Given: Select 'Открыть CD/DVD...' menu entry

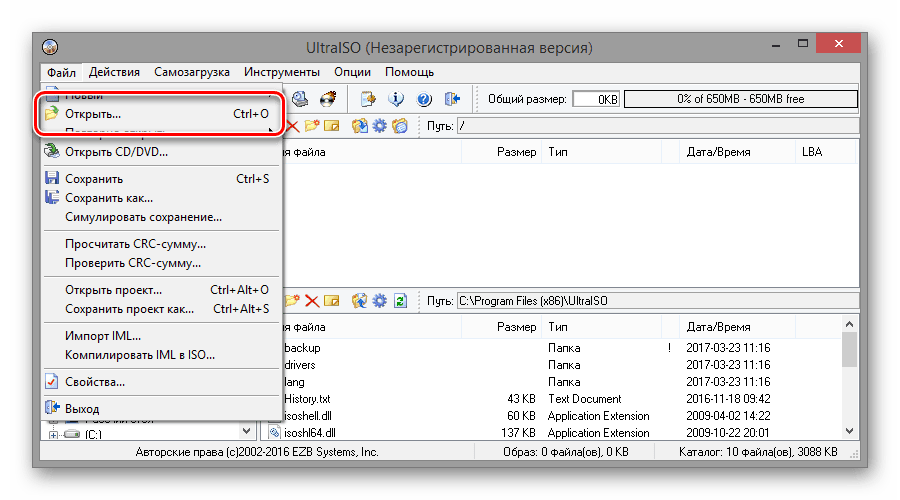Looking at the screenshot, I should [x=116, y=152].
